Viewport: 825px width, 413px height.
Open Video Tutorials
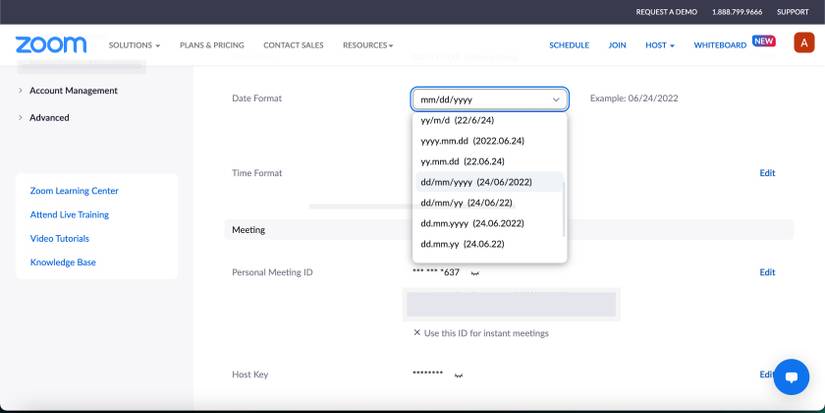(x=59, y=238)
